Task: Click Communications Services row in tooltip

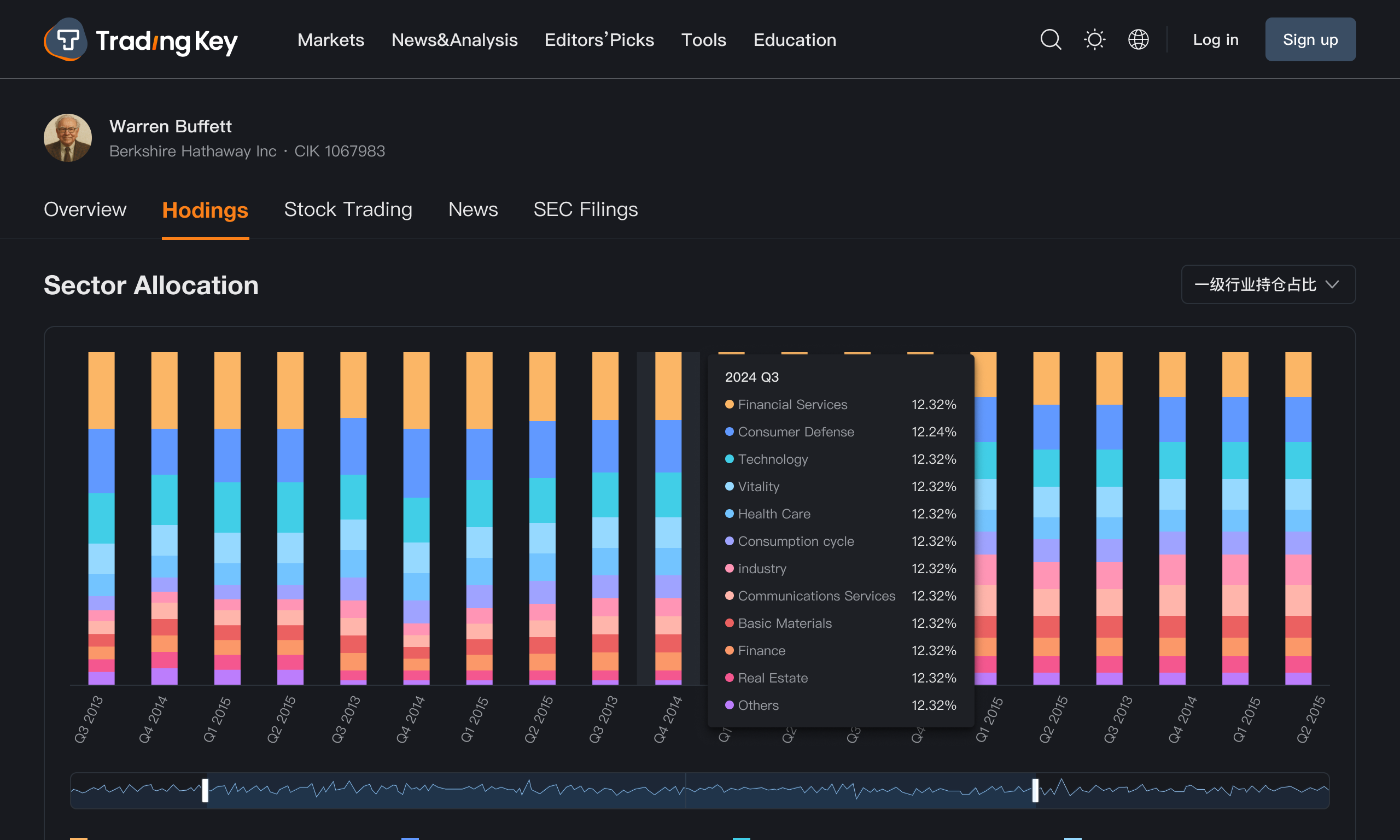Action: click(841, 596)
